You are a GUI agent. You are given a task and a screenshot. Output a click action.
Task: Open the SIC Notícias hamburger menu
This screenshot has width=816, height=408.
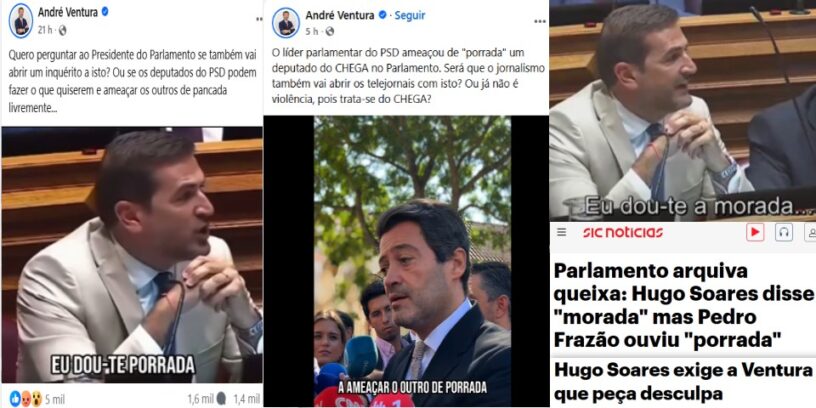[x=562, y=232]
